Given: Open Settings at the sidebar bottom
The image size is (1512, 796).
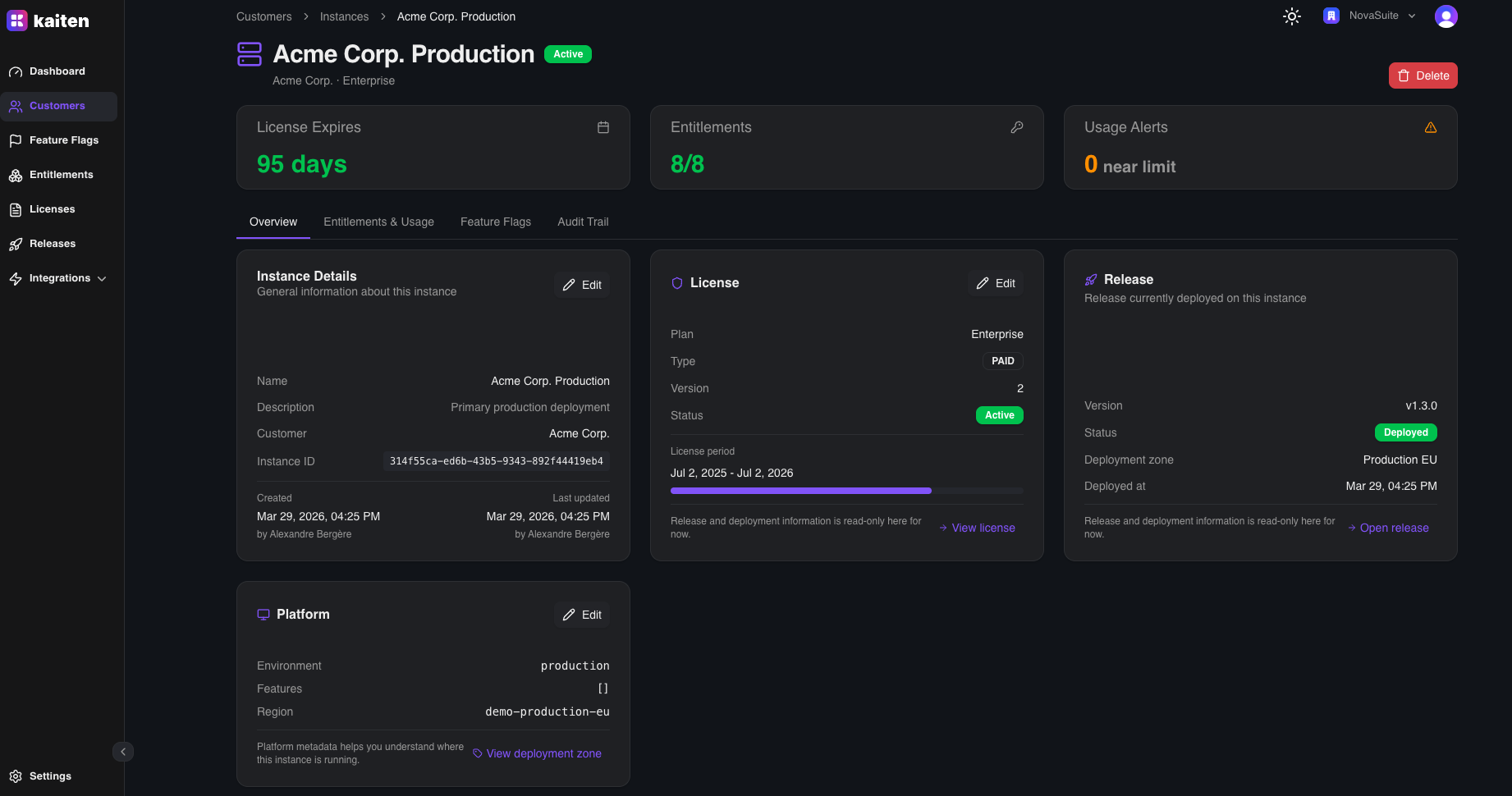Looking at the screenshot, I should pyautogui.click(x=49, y=776).
